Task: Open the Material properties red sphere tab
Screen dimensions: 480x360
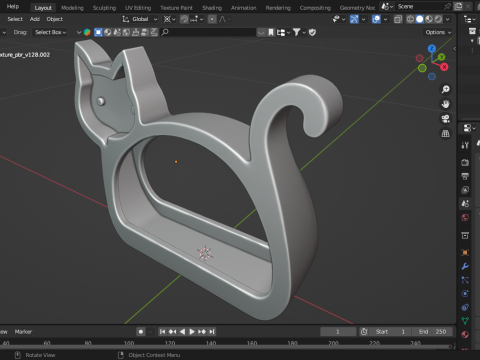Action: click(465, 334)
